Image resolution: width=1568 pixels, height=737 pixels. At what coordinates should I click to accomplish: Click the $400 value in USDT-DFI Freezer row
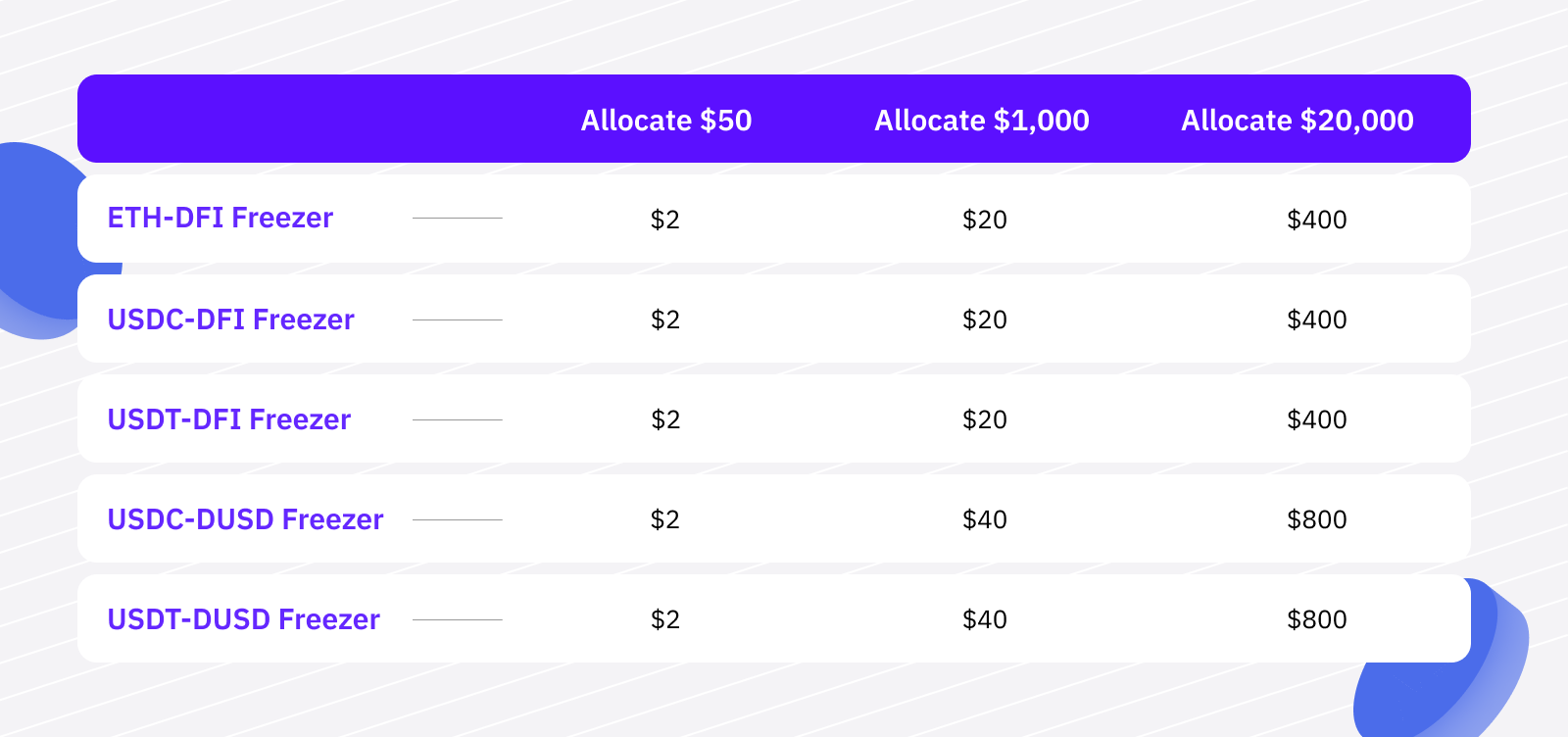(x=1317, y=419)
